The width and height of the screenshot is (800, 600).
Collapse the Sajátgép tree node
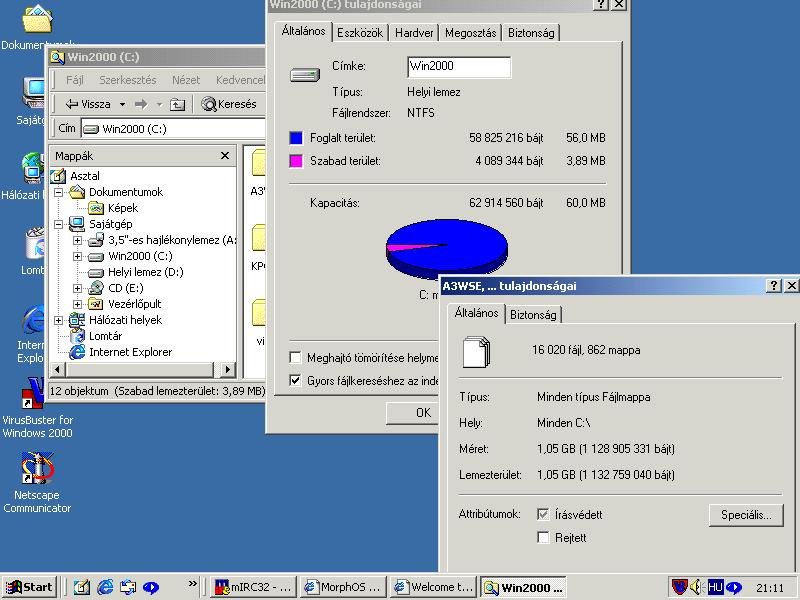tap(61, 224)
